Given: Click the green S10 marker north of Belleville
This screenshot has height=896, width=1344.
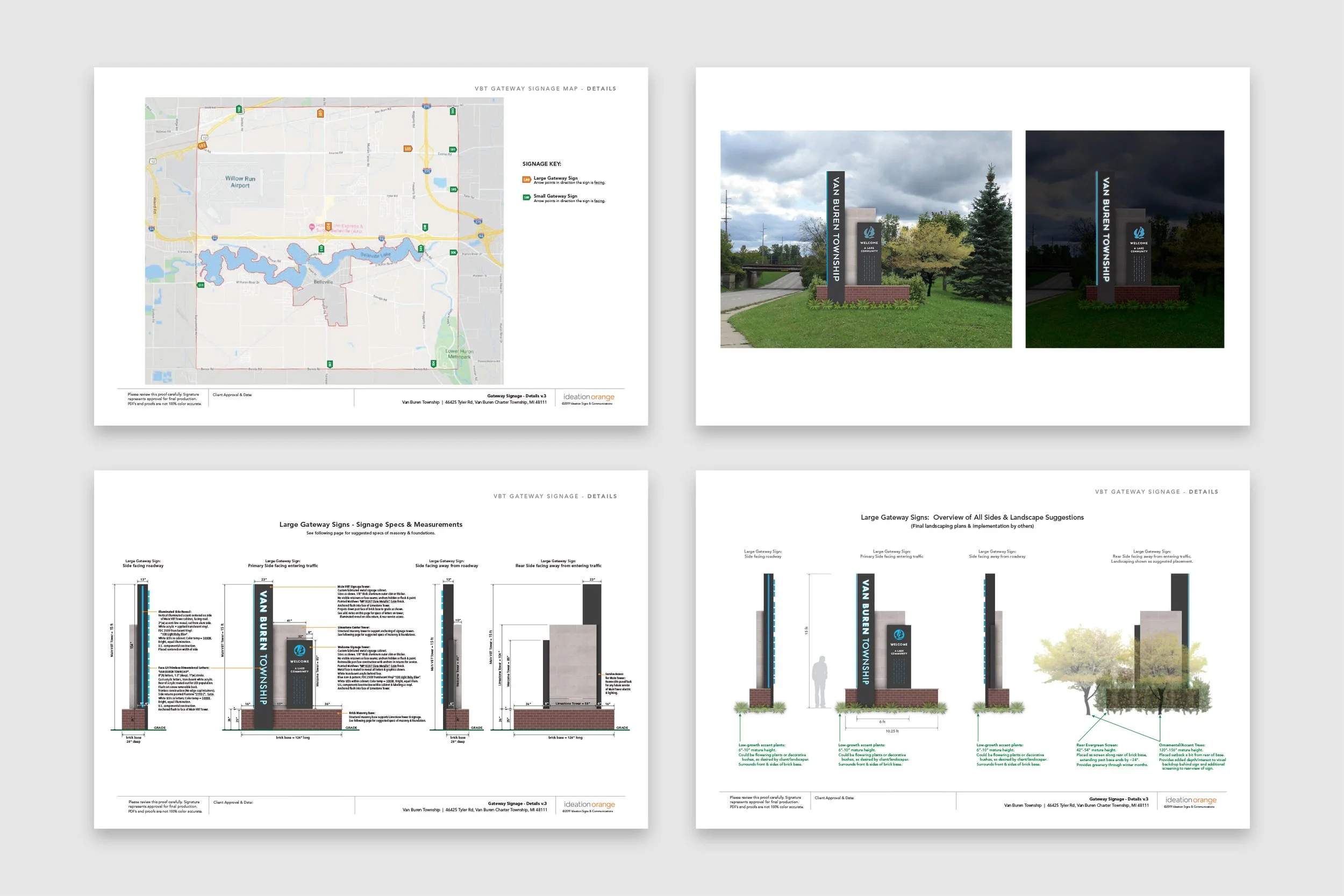Looking at the screenshot, I should pos(321,249).
